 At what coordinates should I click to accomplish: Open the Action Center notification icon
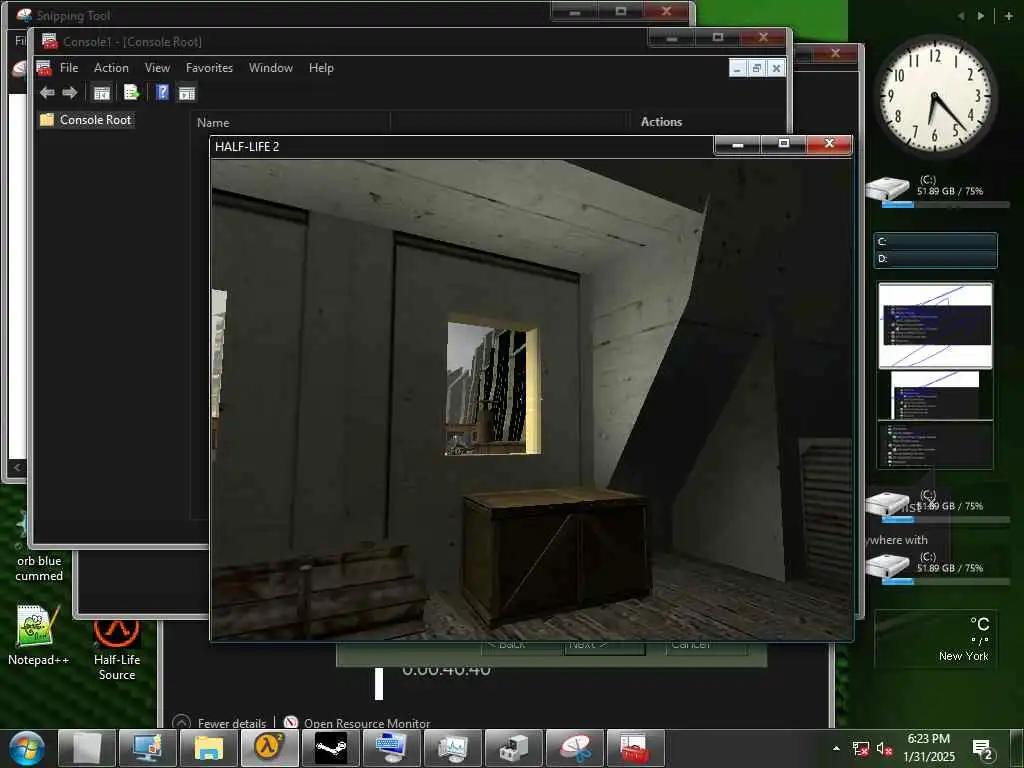[x=983, y=748]
